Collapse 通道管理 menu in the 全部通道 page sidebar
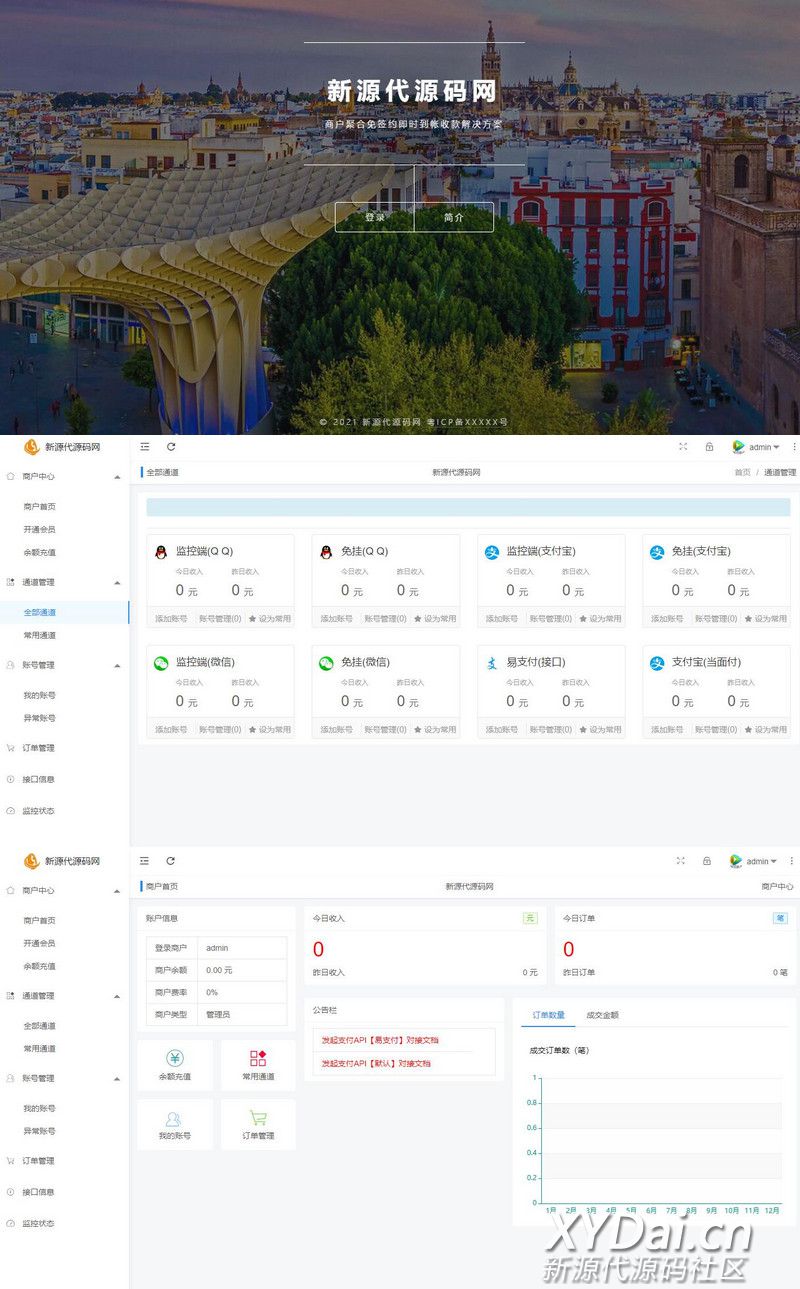This screenshot has width=800, height=1289. [x=117, y=583]
